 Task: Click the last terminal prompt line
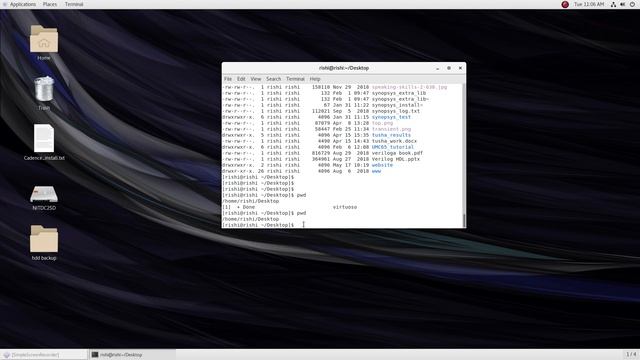coord(258,225)
